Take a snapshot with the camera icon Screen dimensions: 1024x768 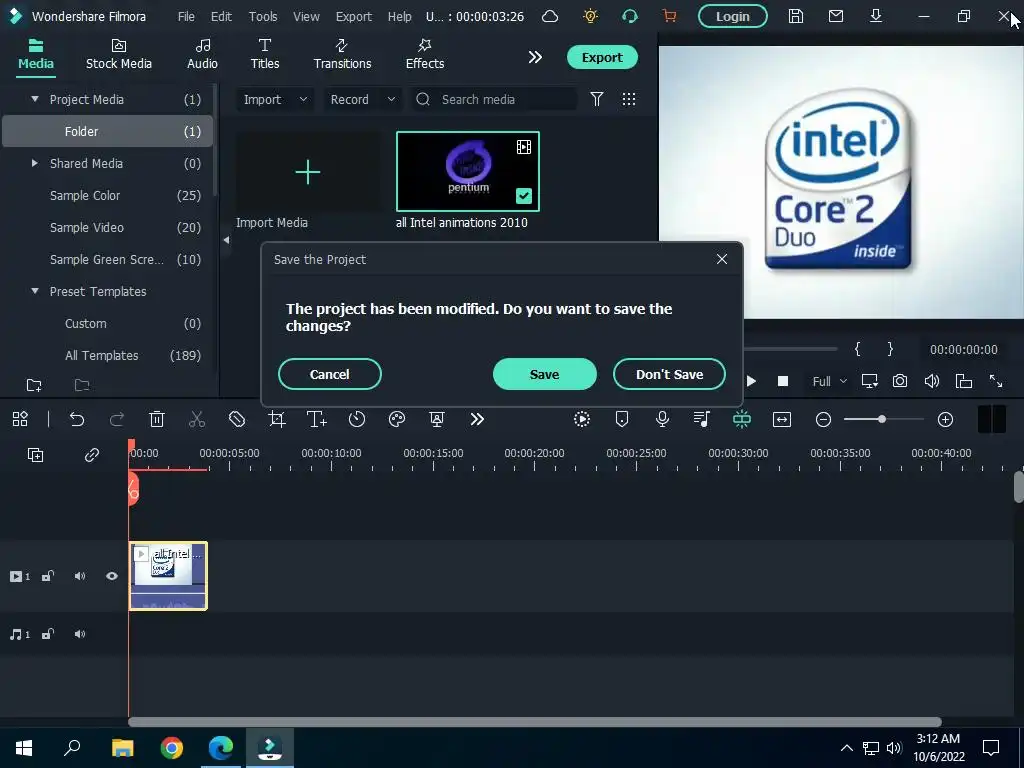(x=900, y=381)
